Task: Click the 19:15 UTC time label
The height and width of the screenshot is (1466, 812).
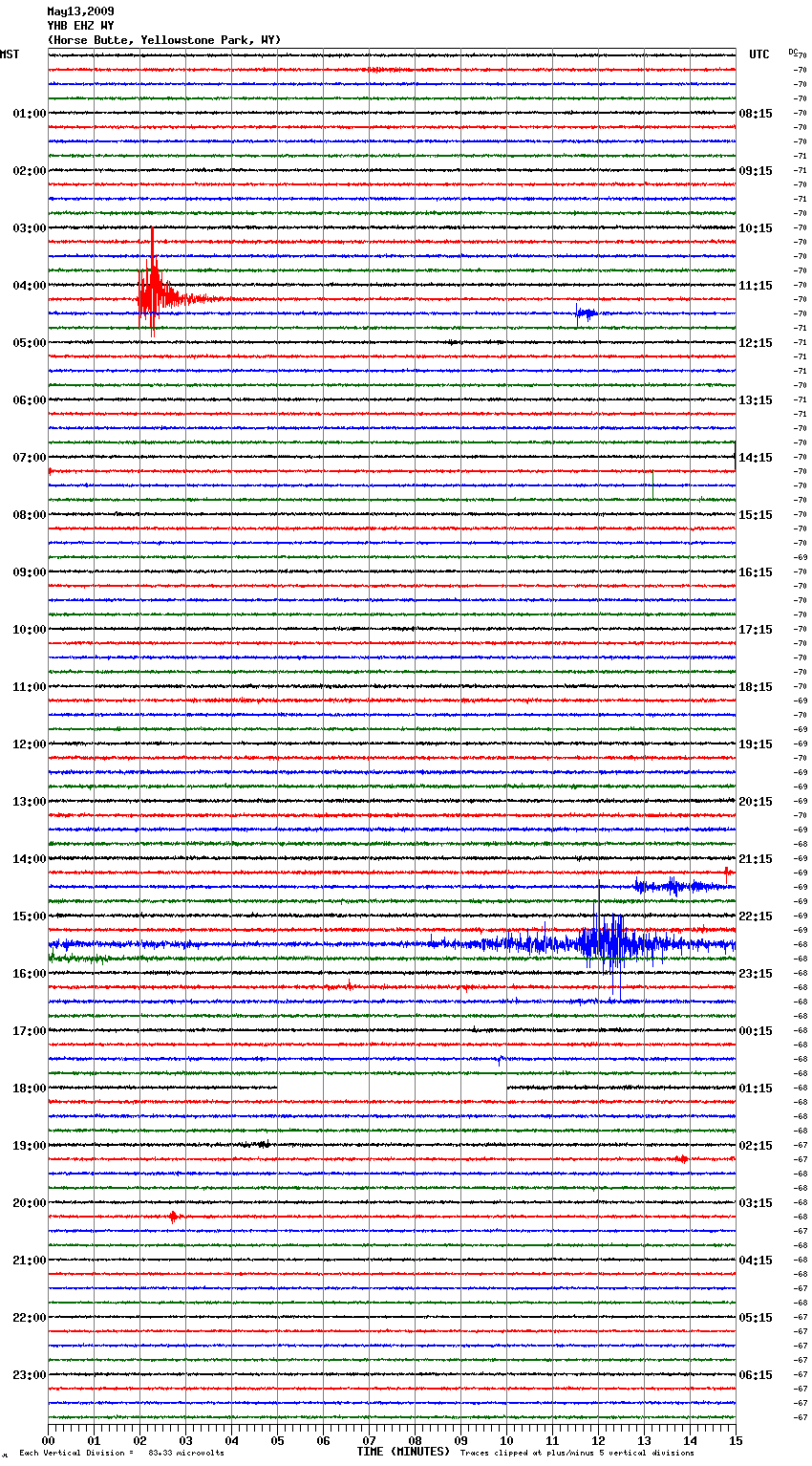Action: coord(756,744)
